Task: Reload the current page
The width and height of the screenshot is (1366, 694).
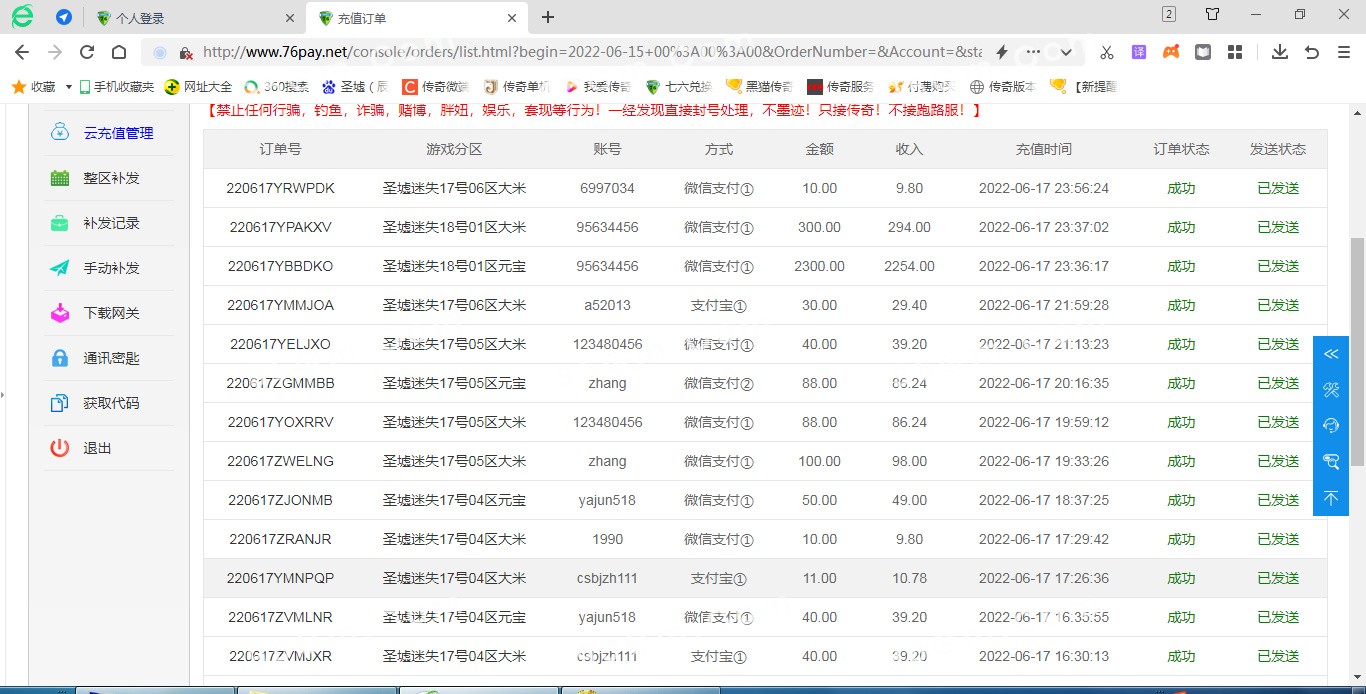Action: [x=87, y=52]
